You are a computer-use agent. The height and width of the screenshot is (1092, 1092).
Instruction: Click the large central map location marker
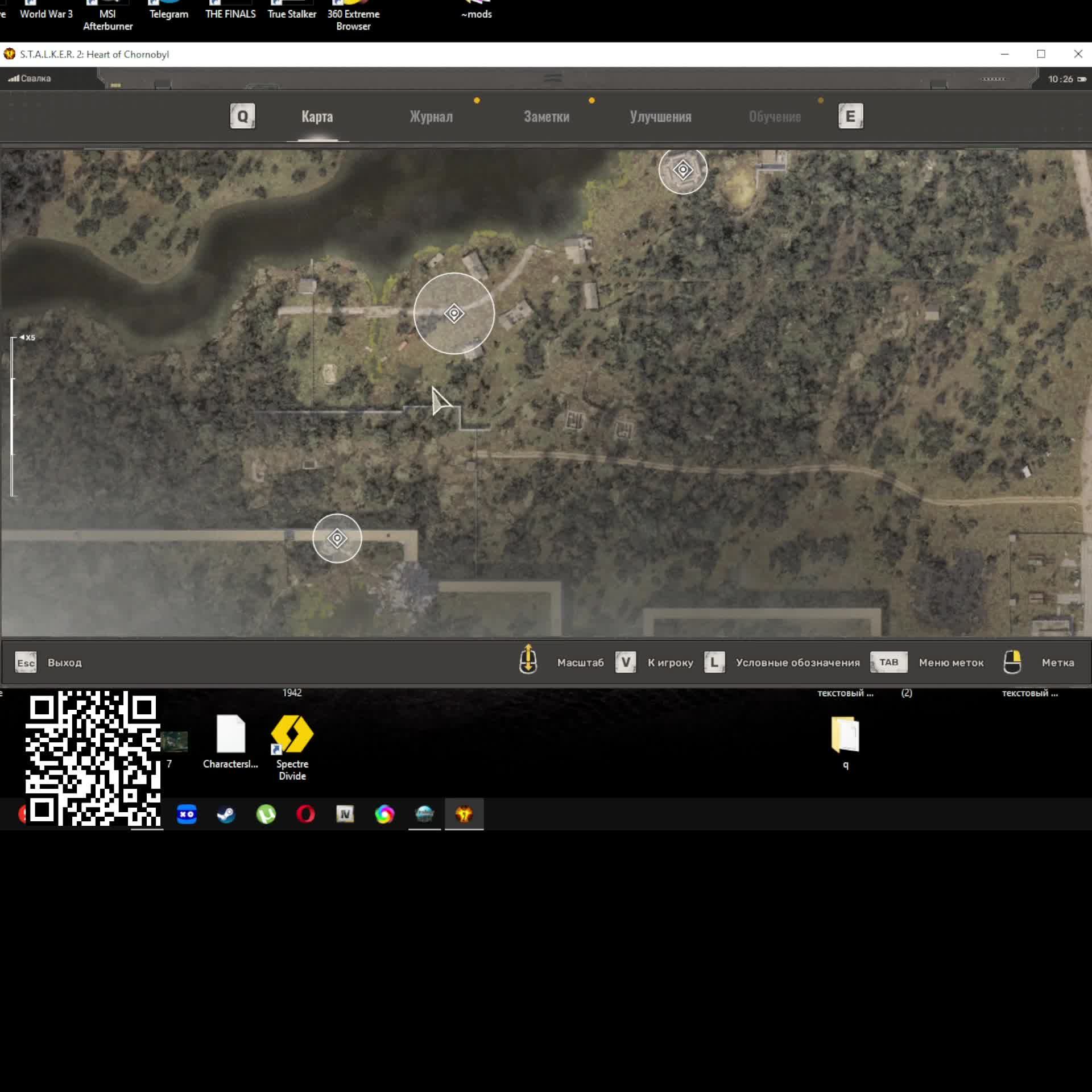(x=454, y=313)
